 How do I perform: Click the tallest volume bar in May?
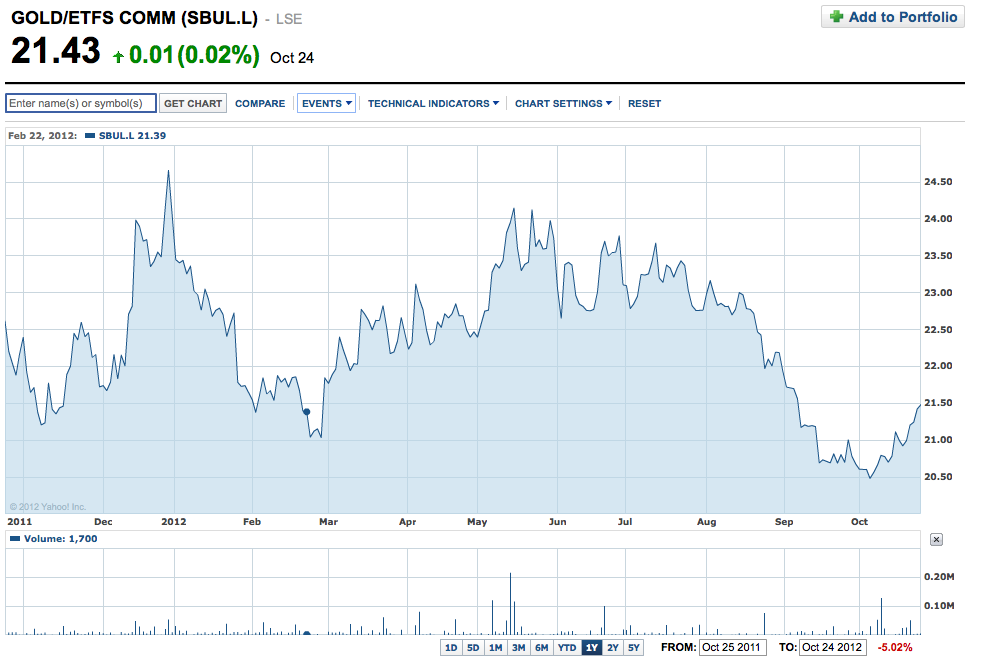pyautogui.click(x=510, y=604)
